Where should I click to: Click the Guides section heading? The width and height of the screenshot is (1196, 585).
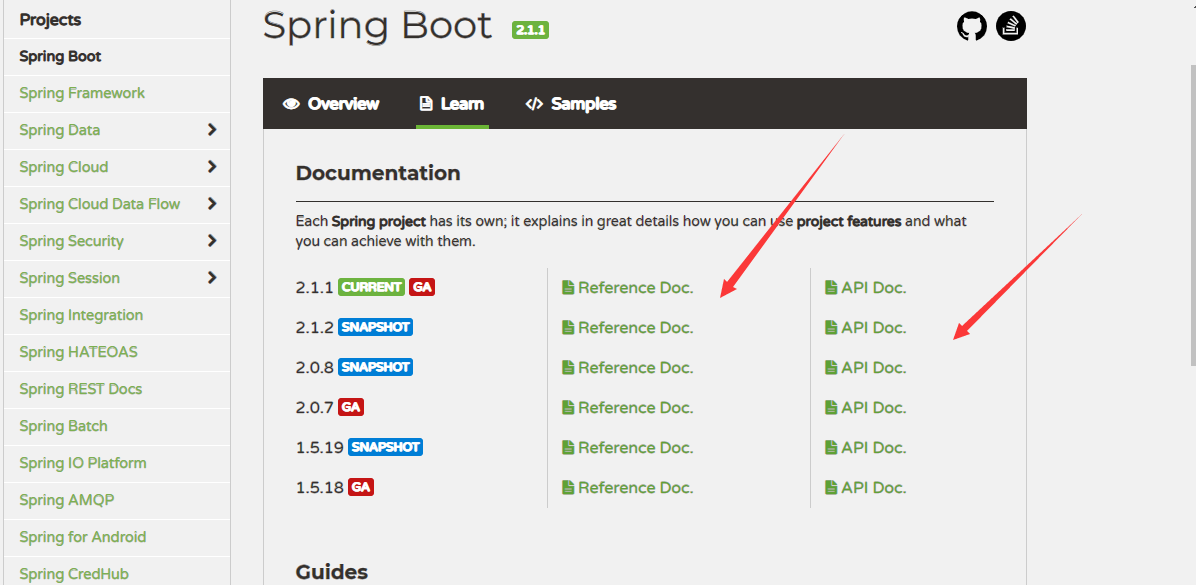[x=332, y=572]
